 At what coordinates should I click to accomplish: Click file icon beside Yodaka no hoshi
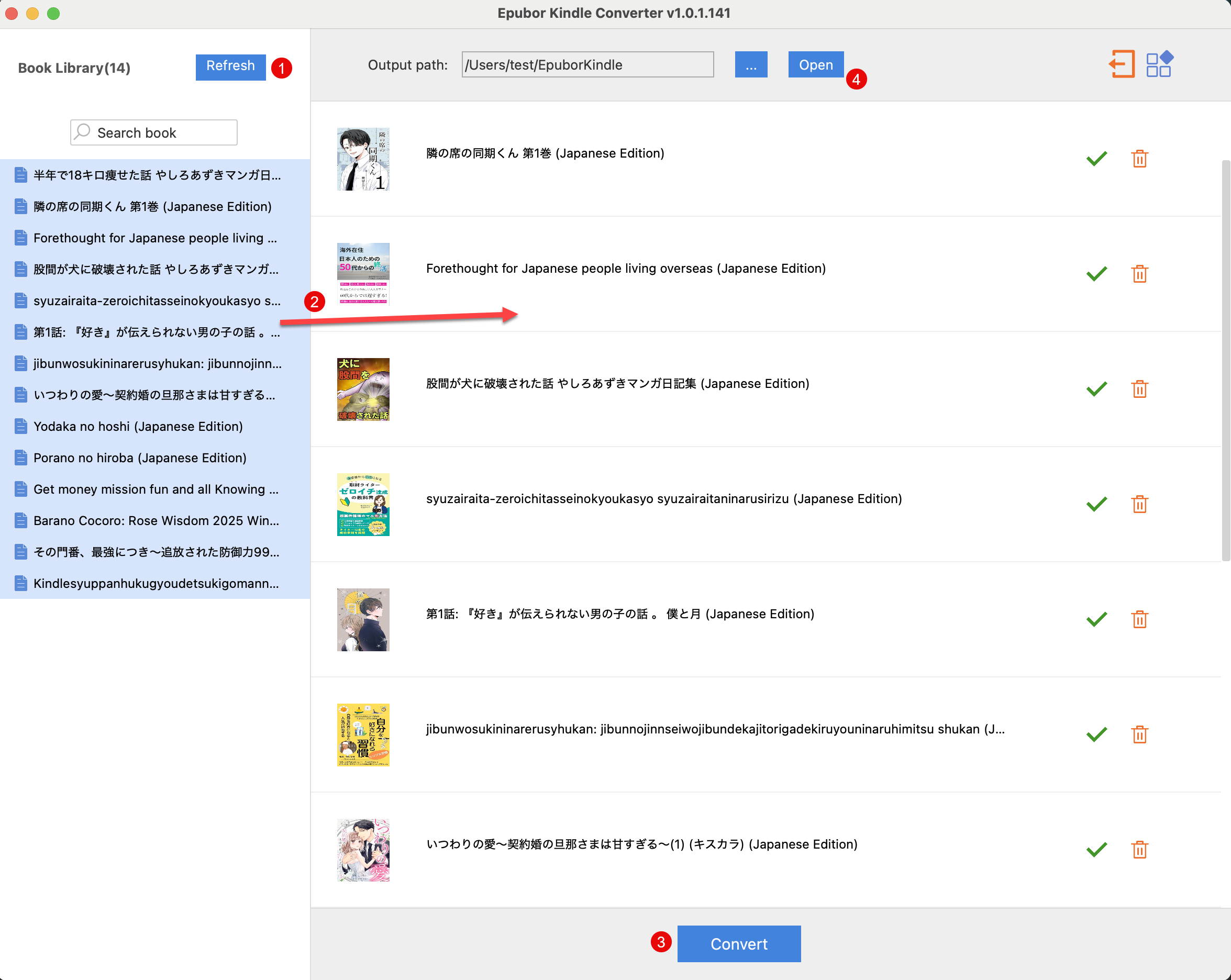(x=20, y=426)
